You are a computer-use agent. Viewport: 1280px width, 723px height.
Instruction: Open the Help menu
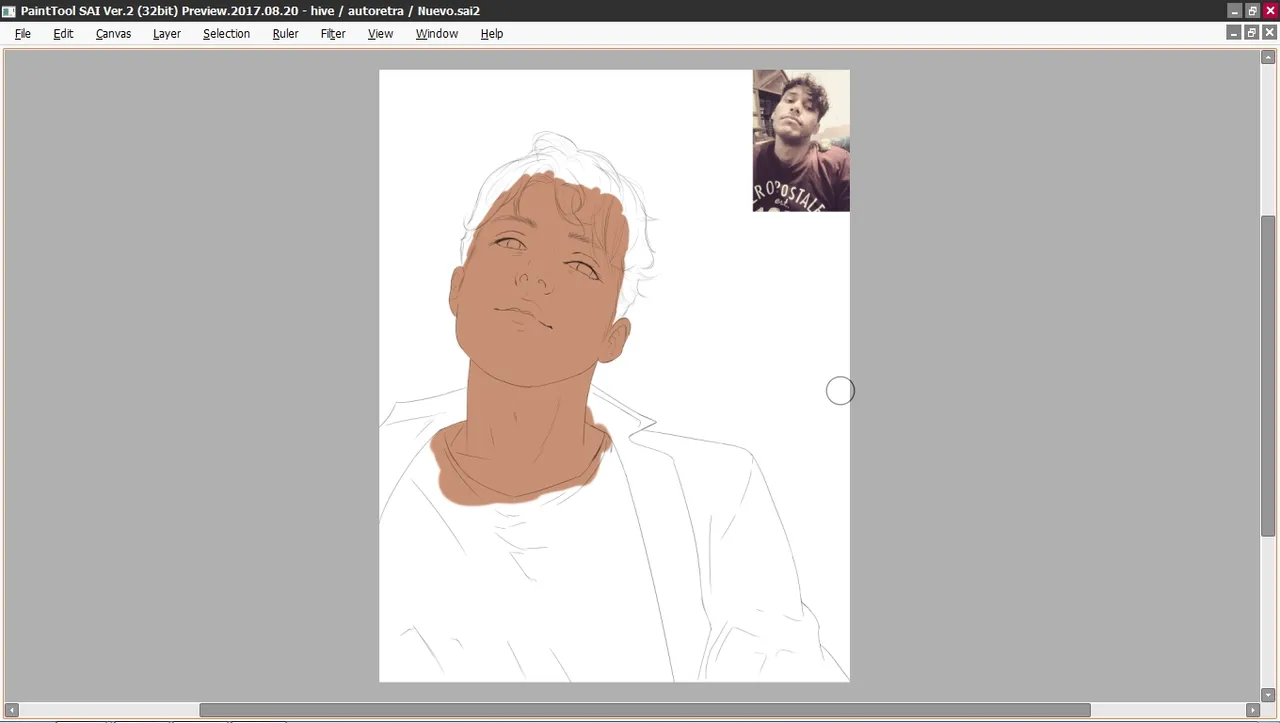point(491,33)
